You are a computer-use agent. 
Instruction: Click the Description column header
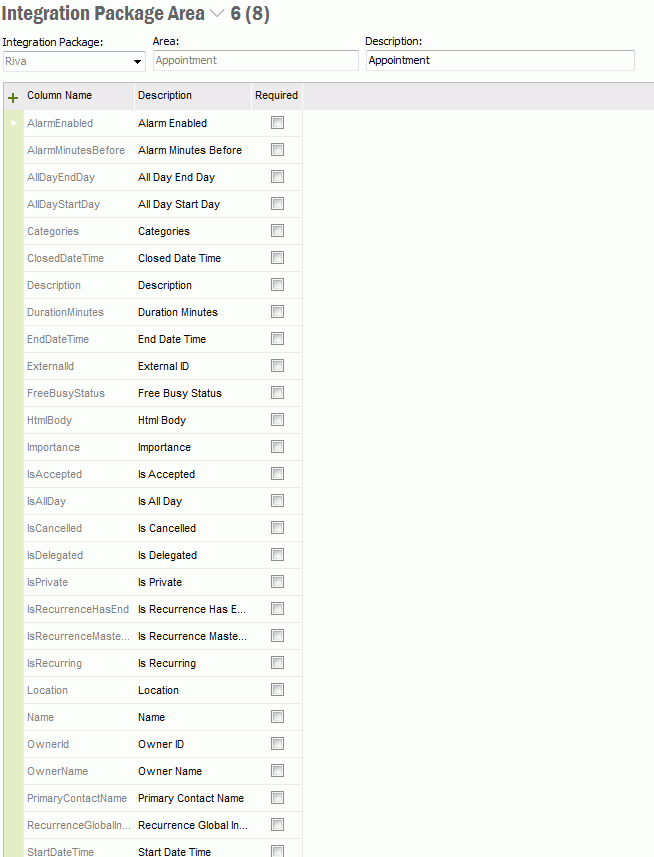click(165, 96)
